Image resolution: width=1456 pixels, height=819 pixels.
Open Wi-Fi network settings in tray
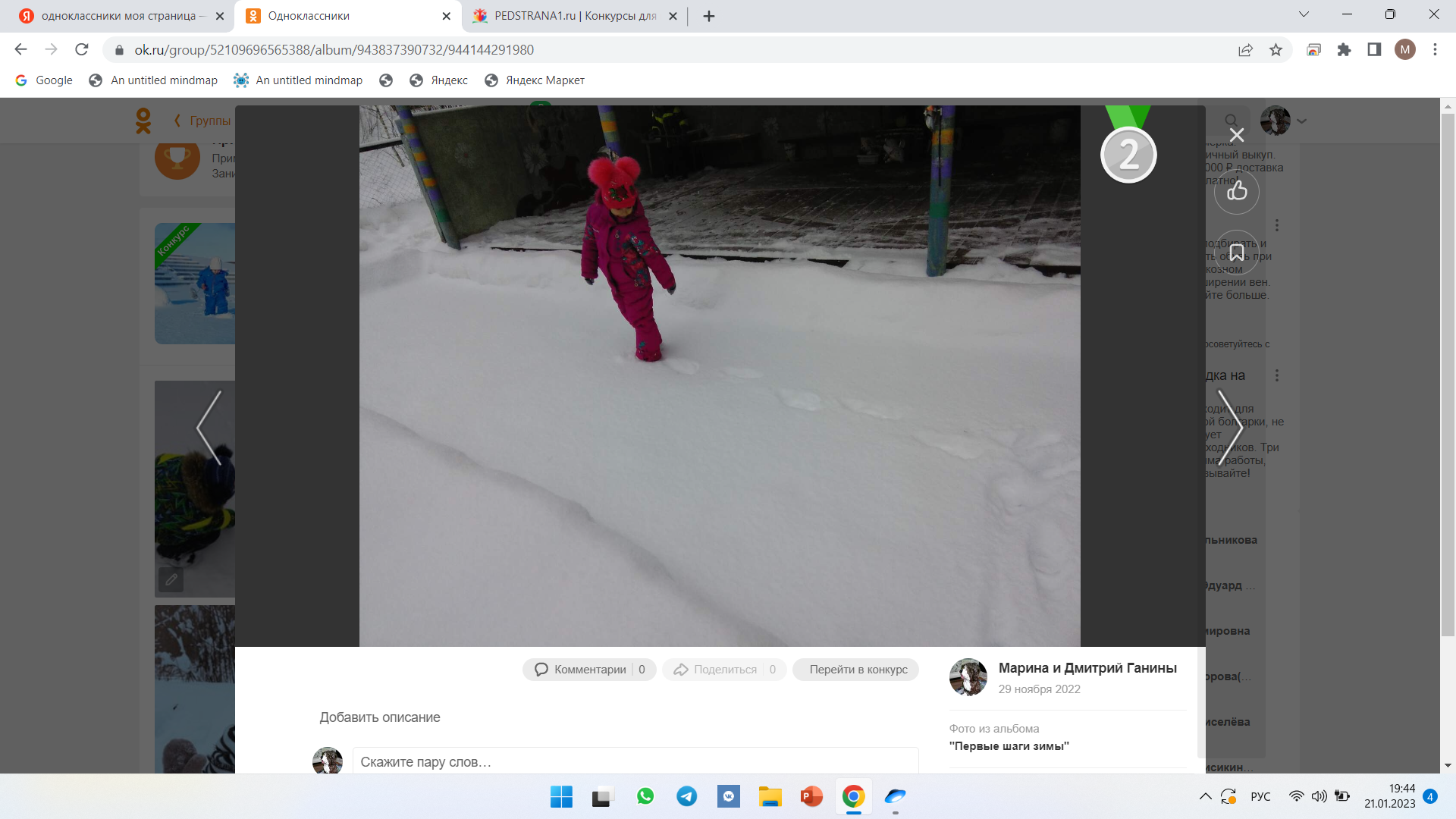(1297, 797)
